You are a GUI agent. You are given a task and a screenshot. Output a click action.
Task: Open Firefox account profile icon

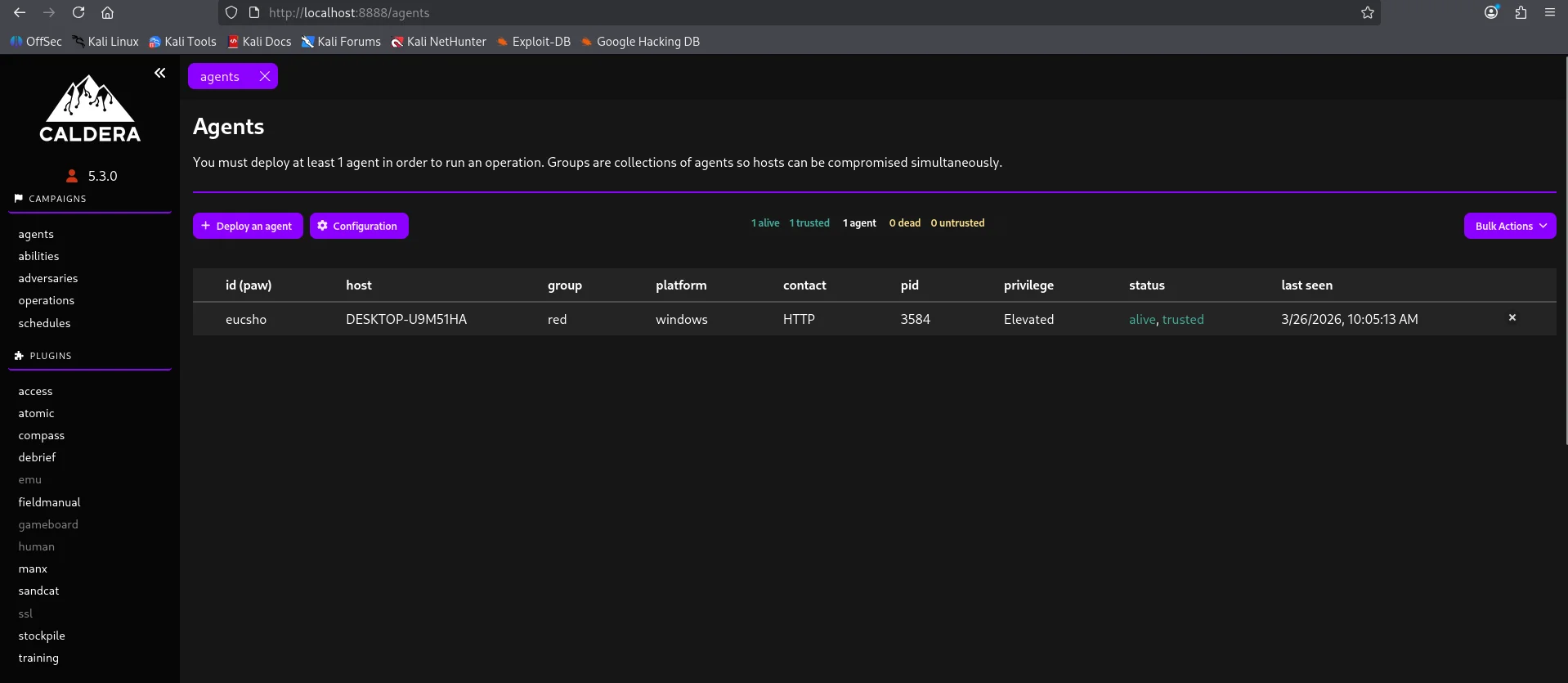1491,12
